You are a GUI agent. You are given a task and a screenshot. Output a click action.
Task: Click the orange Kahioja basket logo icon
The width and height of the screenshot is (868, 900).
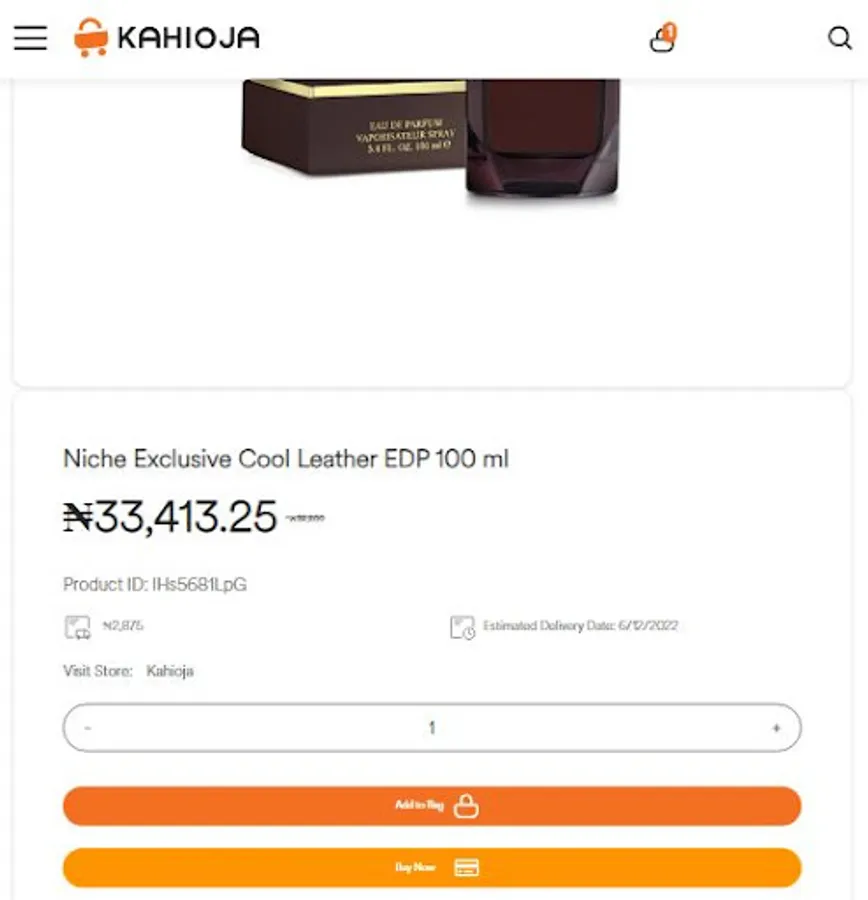(91, 37)
